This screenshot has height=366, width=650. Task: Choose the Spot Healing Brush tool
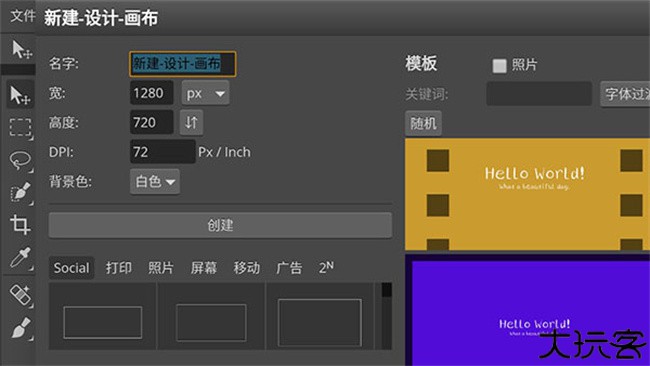click(20, 295)
